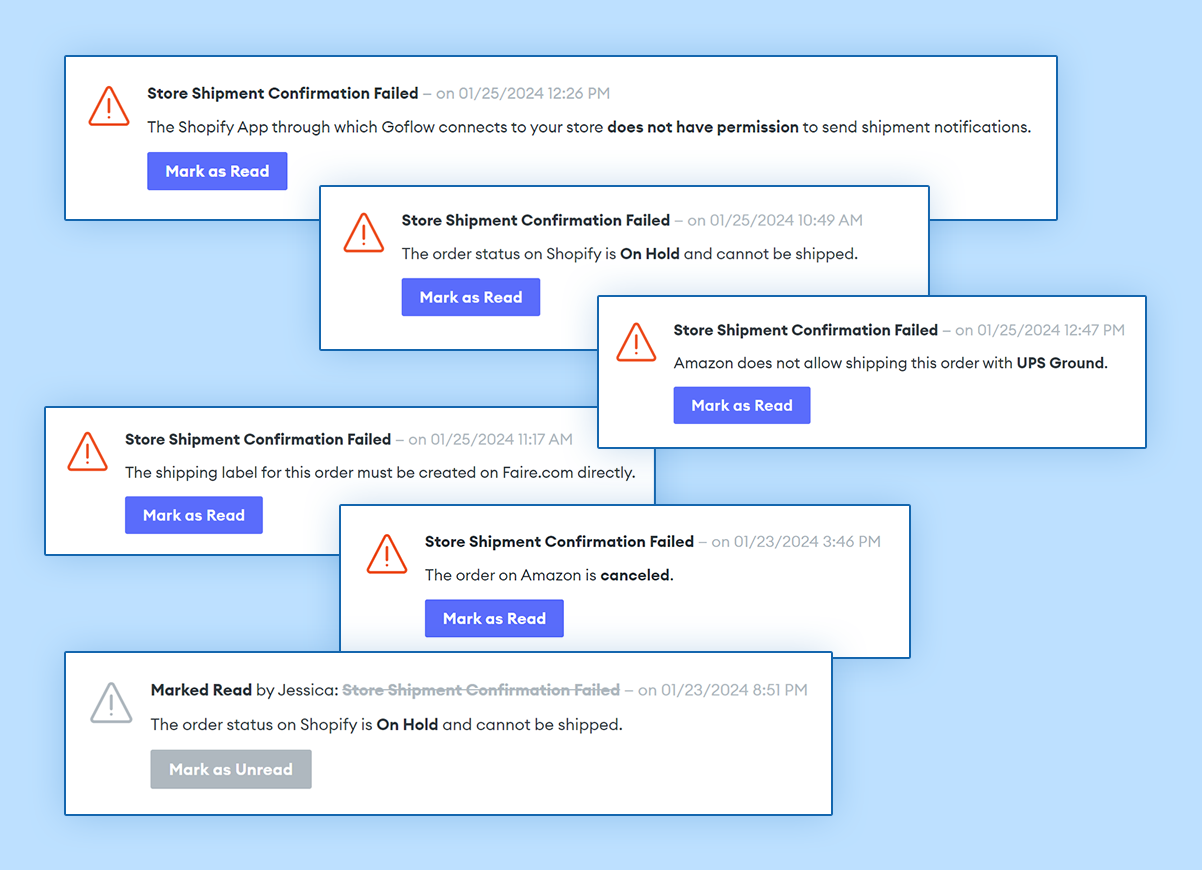Mark the UPS Ground alert as read
This screenshot has height=870, width=1202.
pyautogui.click(x=742, y=405)
